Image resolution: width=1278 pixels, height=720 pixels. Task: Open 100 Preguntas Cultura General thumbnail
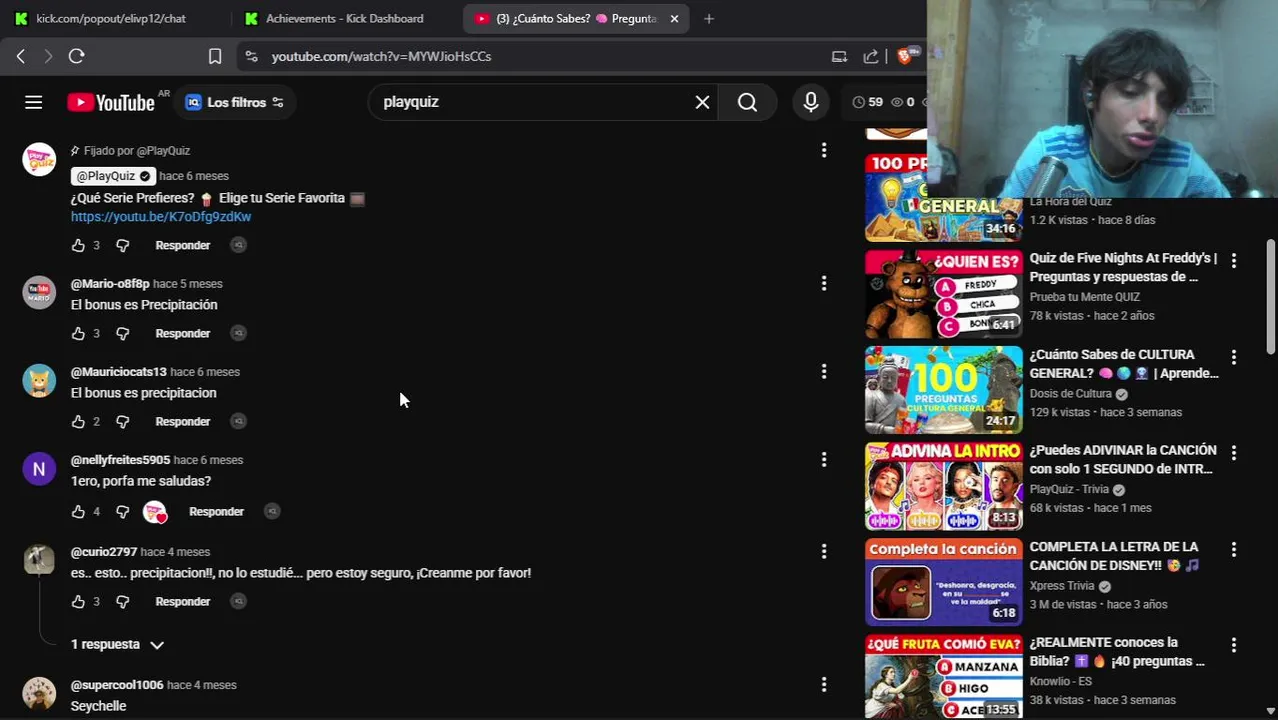click(944, 390)
